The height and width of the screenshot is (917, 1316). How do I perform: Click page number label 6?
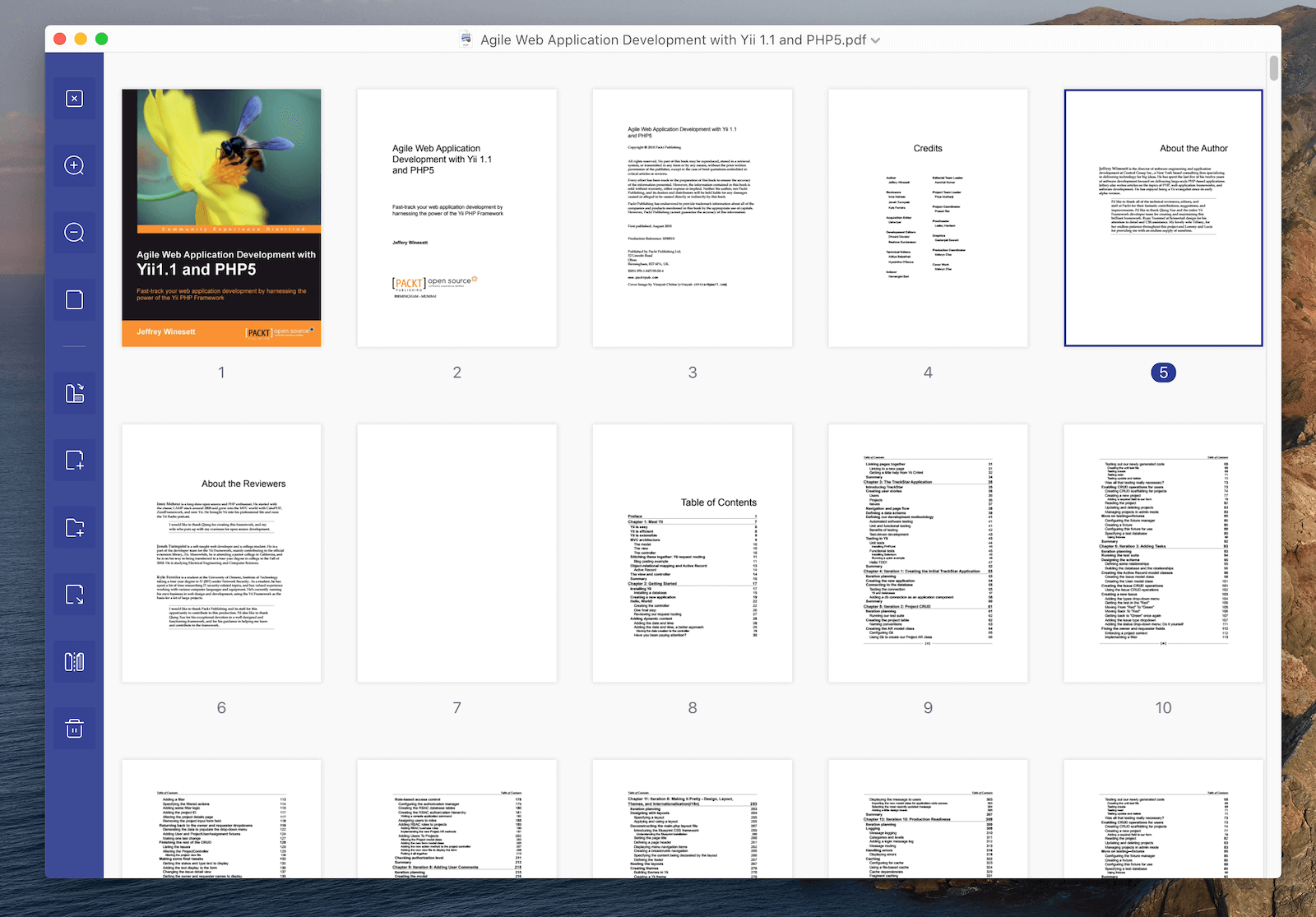[221, 708]
